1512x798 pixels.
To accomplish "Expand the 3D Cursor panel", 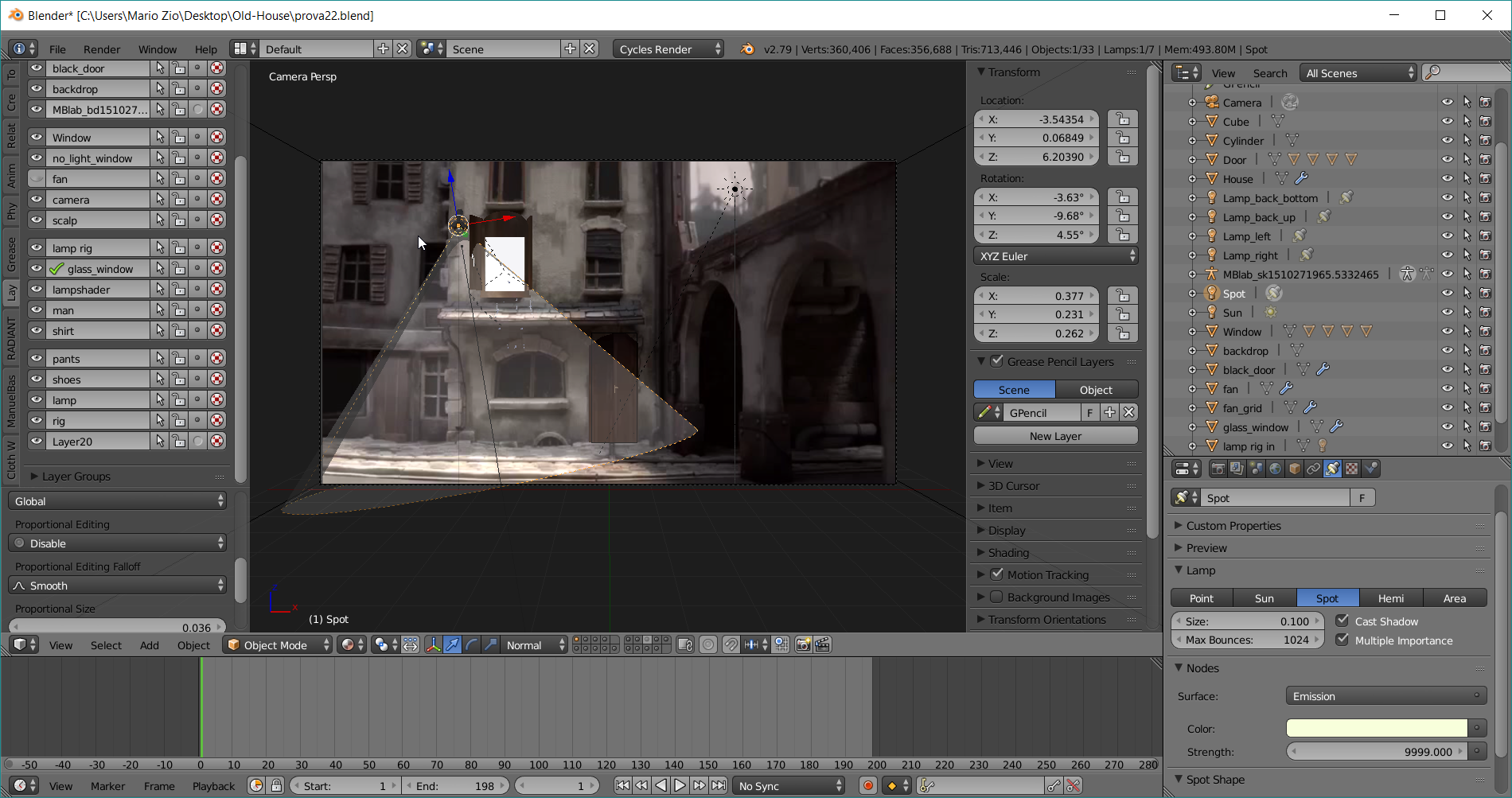I will point(1012,486).
